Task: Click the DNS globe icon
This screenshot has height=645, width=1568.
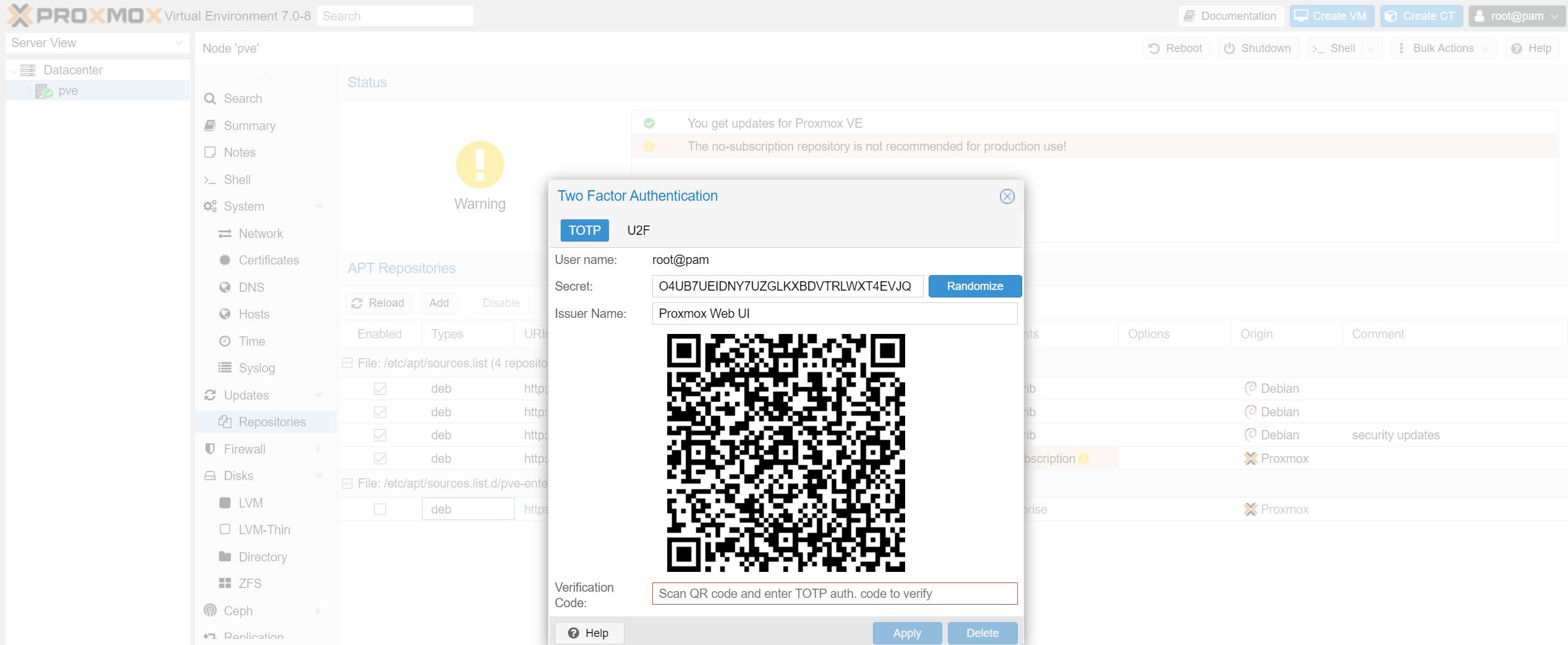Action: [x=225, y=287]
